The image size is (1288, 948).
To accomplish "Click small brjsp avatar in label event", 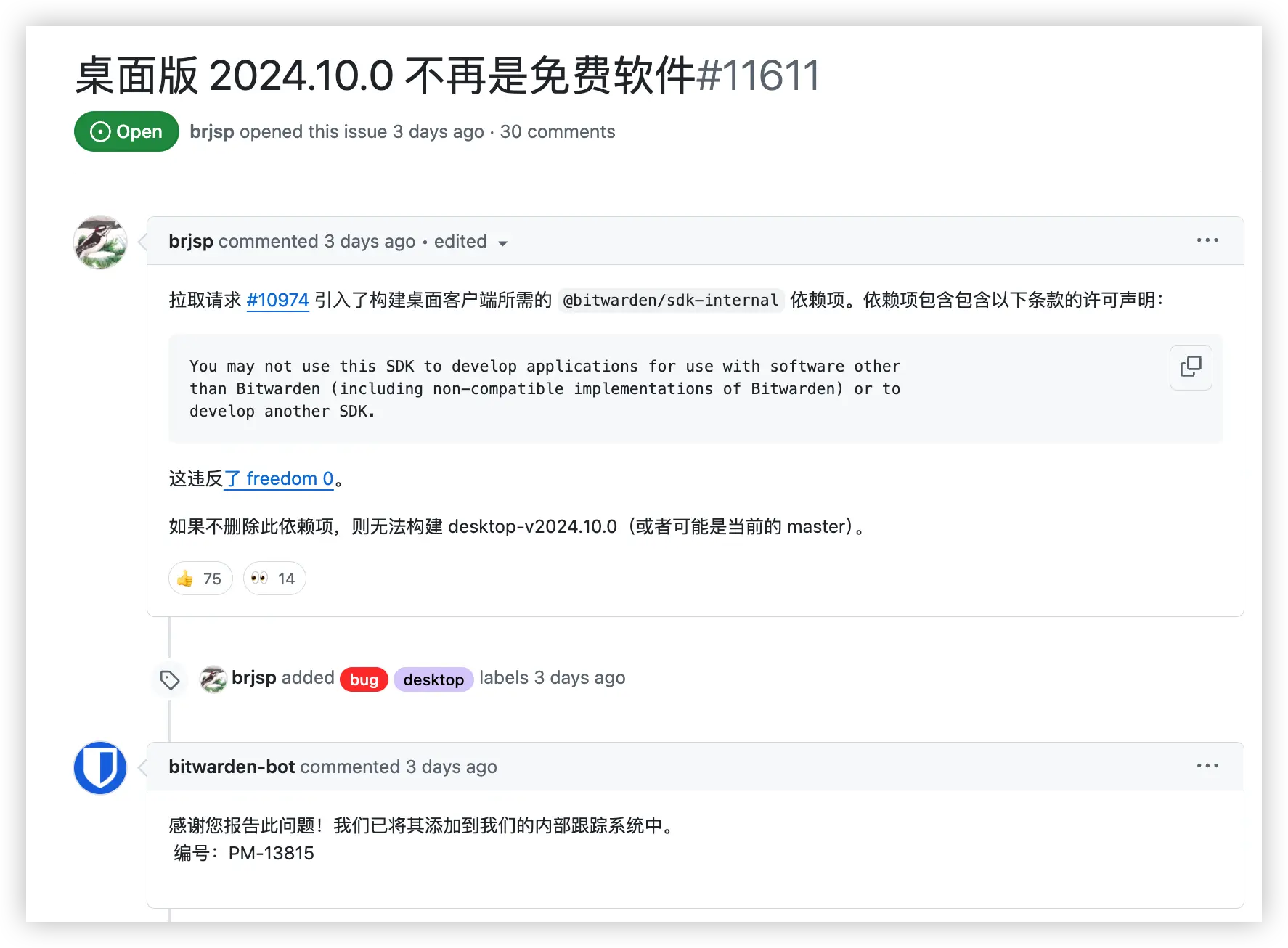I will coord(213,679).
